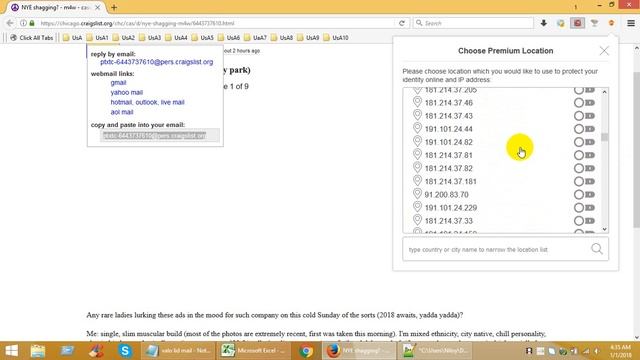The image size is (640, 360).
Task: Open the UsA6 bookmark folder
Action: click(229, 38)
